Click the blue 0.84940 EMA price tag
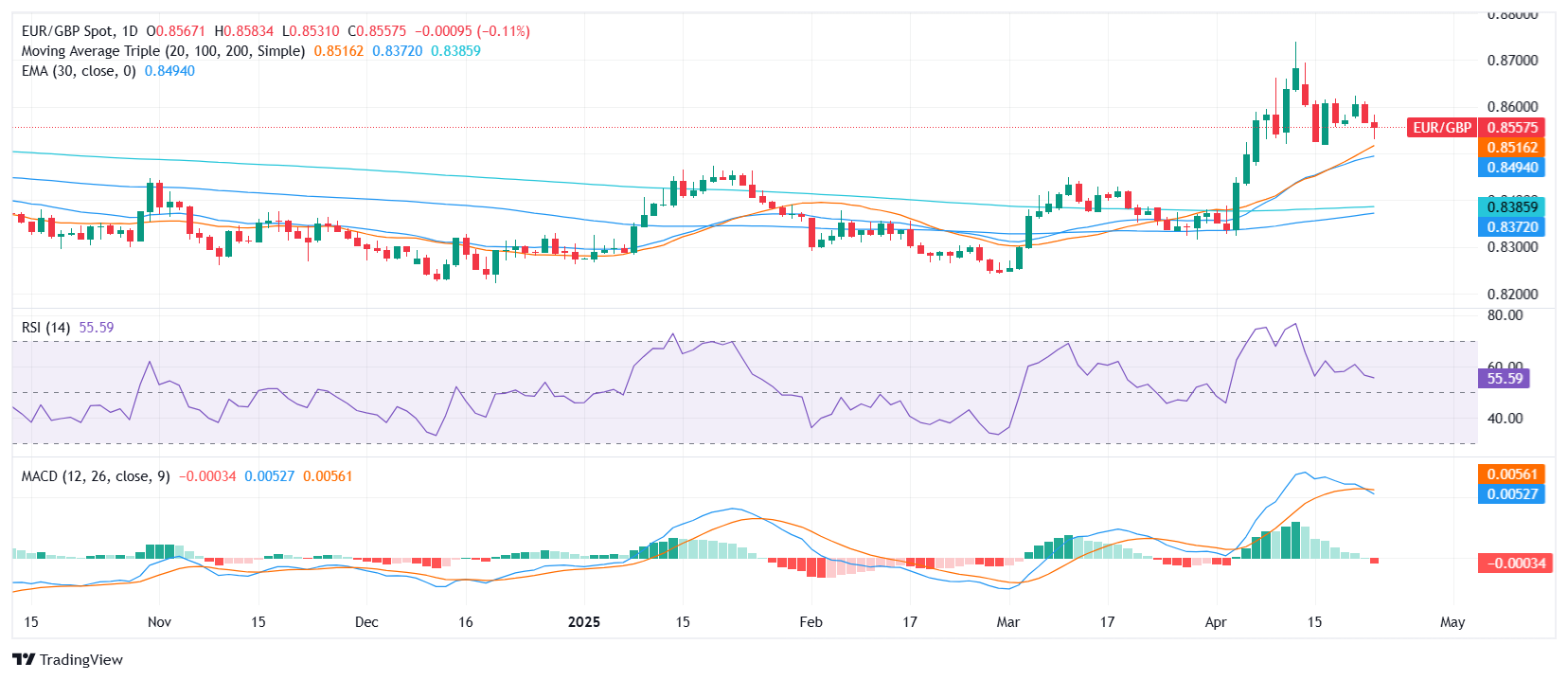The width and height of the screenshot is (1568, 680). [1512, 168]
